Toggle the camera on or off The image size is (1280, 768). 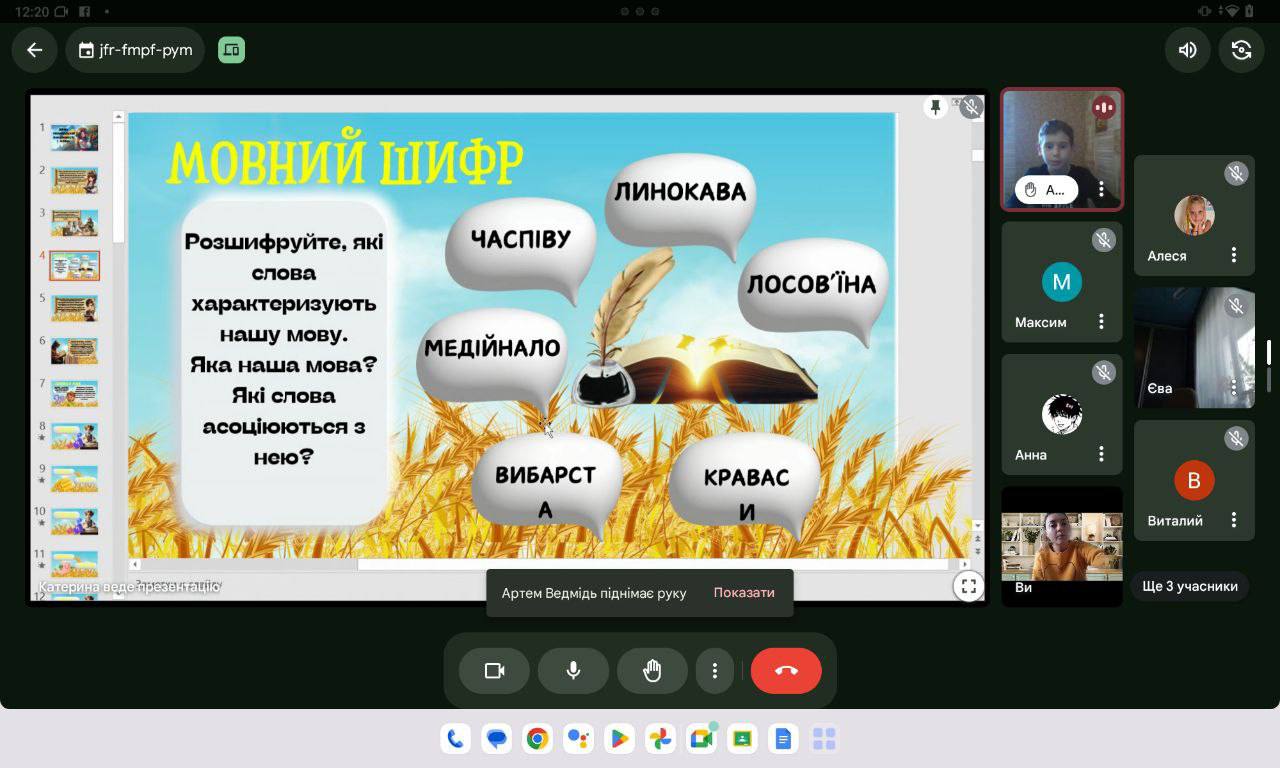(494, 671)
